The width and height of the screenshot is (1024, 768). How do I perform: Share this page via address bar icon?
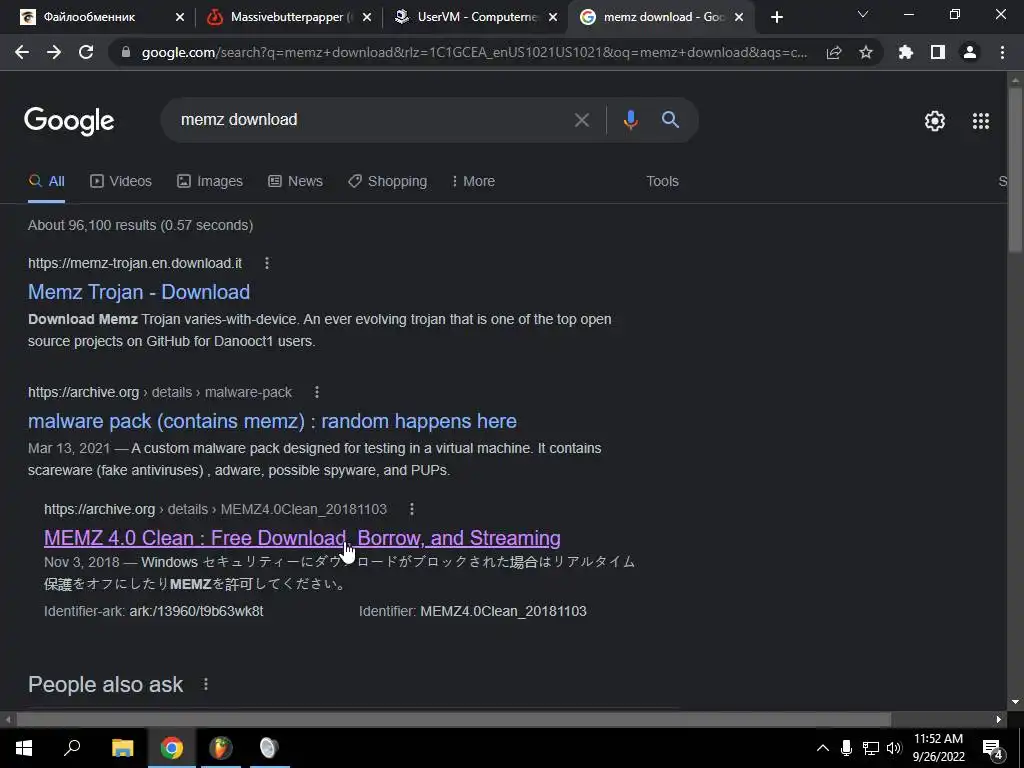pos(834,53)
